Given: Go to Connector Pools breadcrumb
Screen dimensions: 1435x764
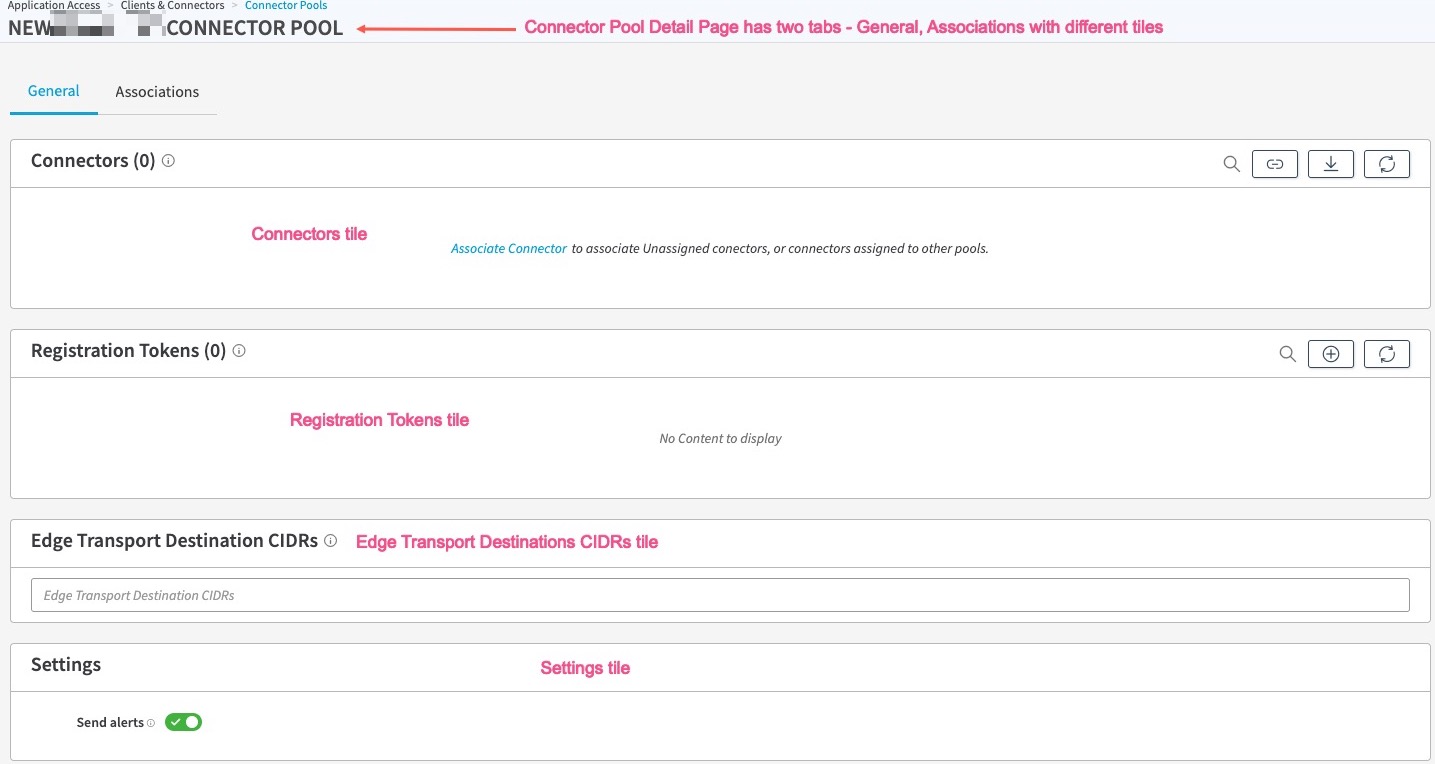Looking at the screenshot, I should 286,6.
